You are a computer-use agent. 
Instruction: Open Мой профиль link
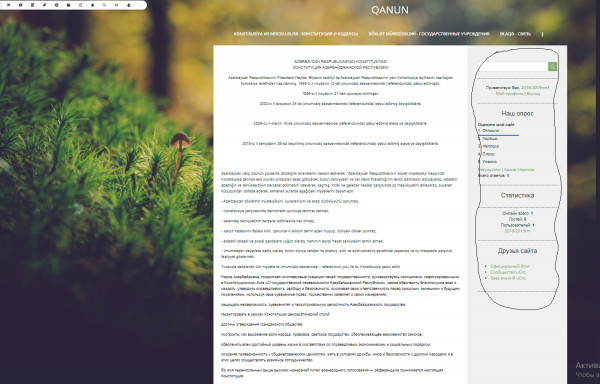509,94
